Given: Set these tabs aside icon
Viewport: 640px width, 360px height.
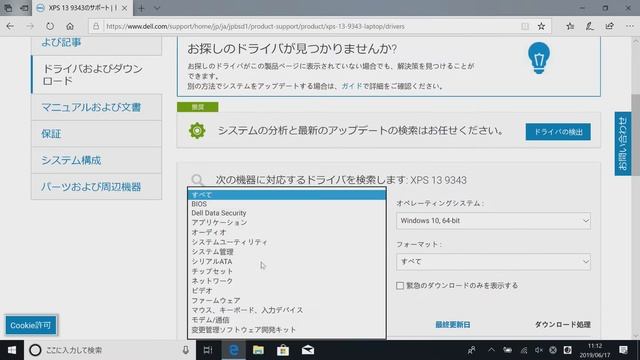Looking at the screenshot, I should point(24,8).
